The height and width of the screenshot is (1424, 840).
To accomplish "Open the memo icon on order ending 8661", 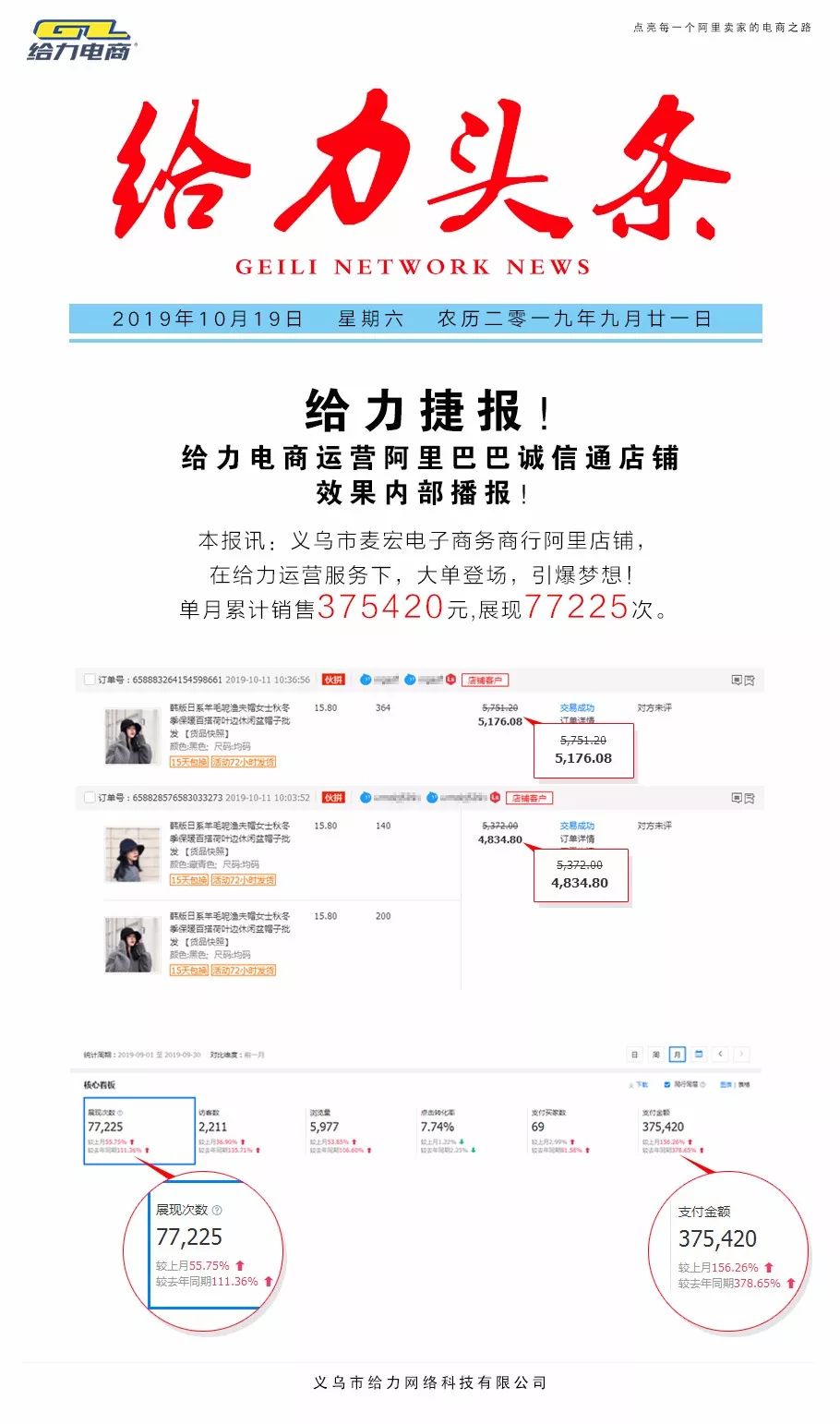I will click(x=737, y=681).
